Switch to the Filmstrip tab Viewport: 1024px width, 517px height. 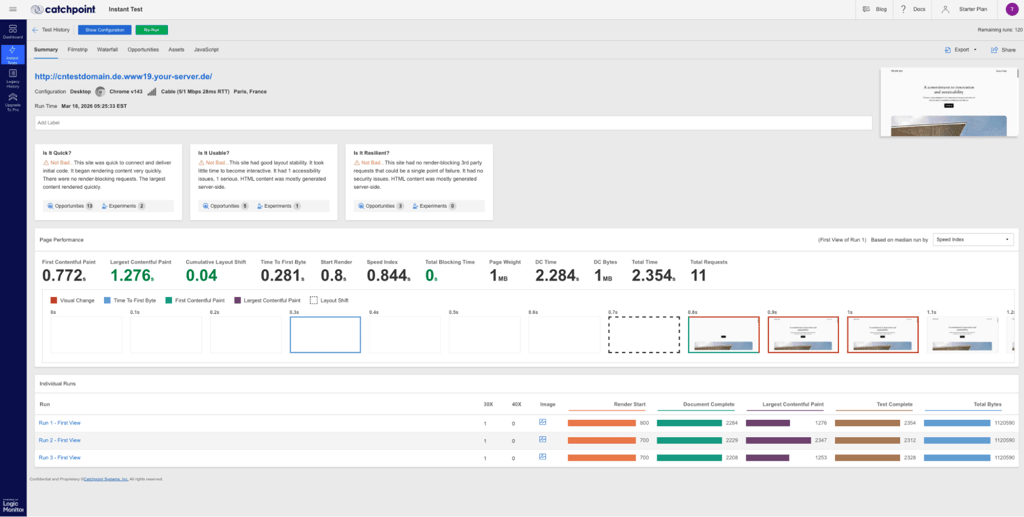point(78,50)
